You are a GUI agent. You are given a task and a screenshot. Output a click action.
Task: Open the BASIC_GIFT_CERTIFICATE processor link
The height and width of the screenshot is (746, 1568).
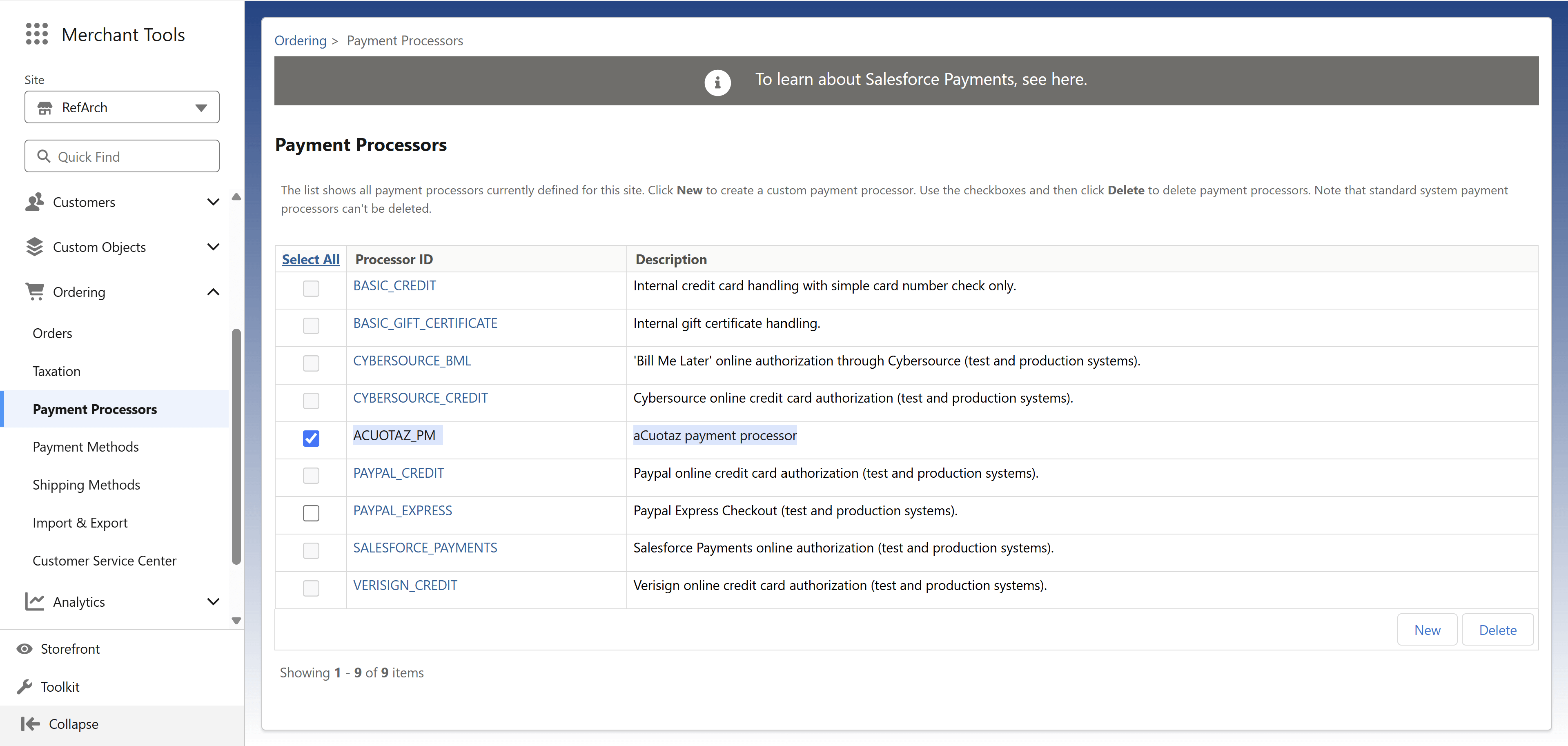click(425, 323)
